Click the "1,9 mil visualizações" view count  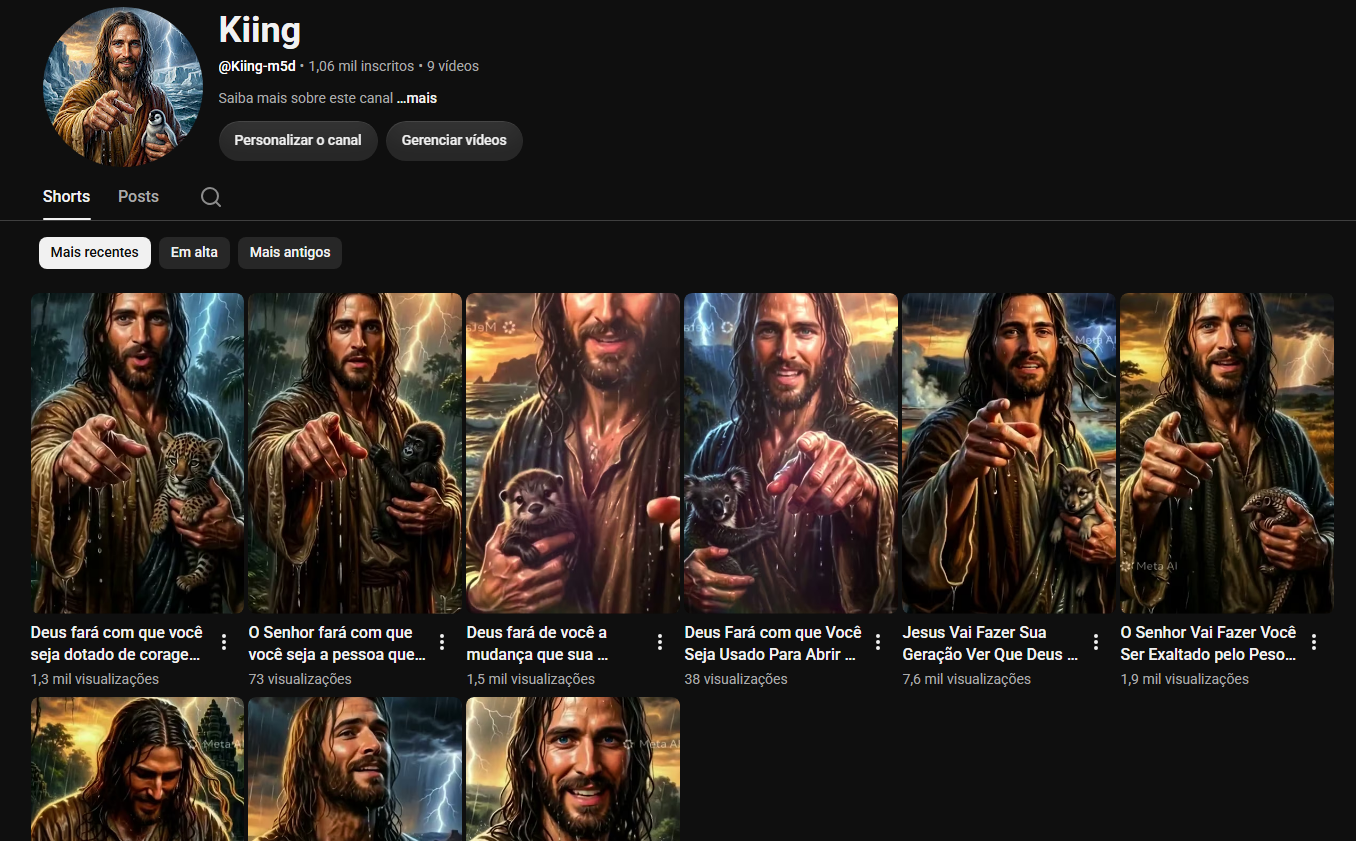coord(1185,679)
